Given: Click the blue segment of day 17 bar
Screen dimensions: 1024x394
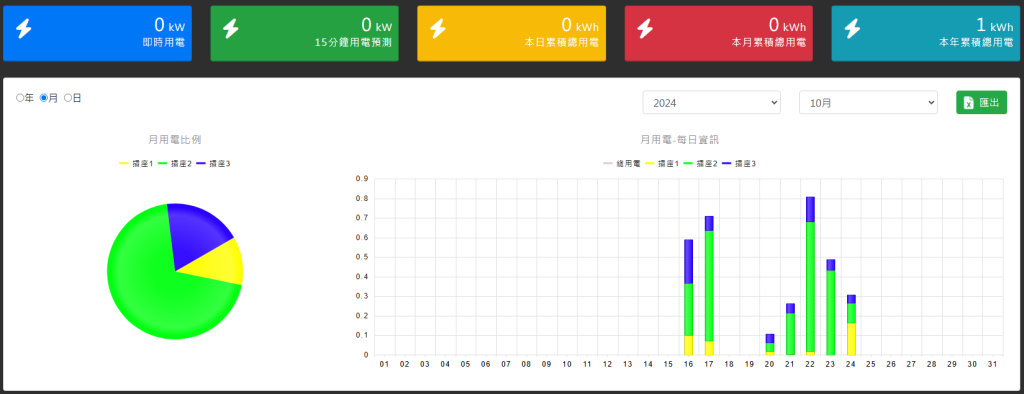Looking at the screenshot, I should point(709,223).
